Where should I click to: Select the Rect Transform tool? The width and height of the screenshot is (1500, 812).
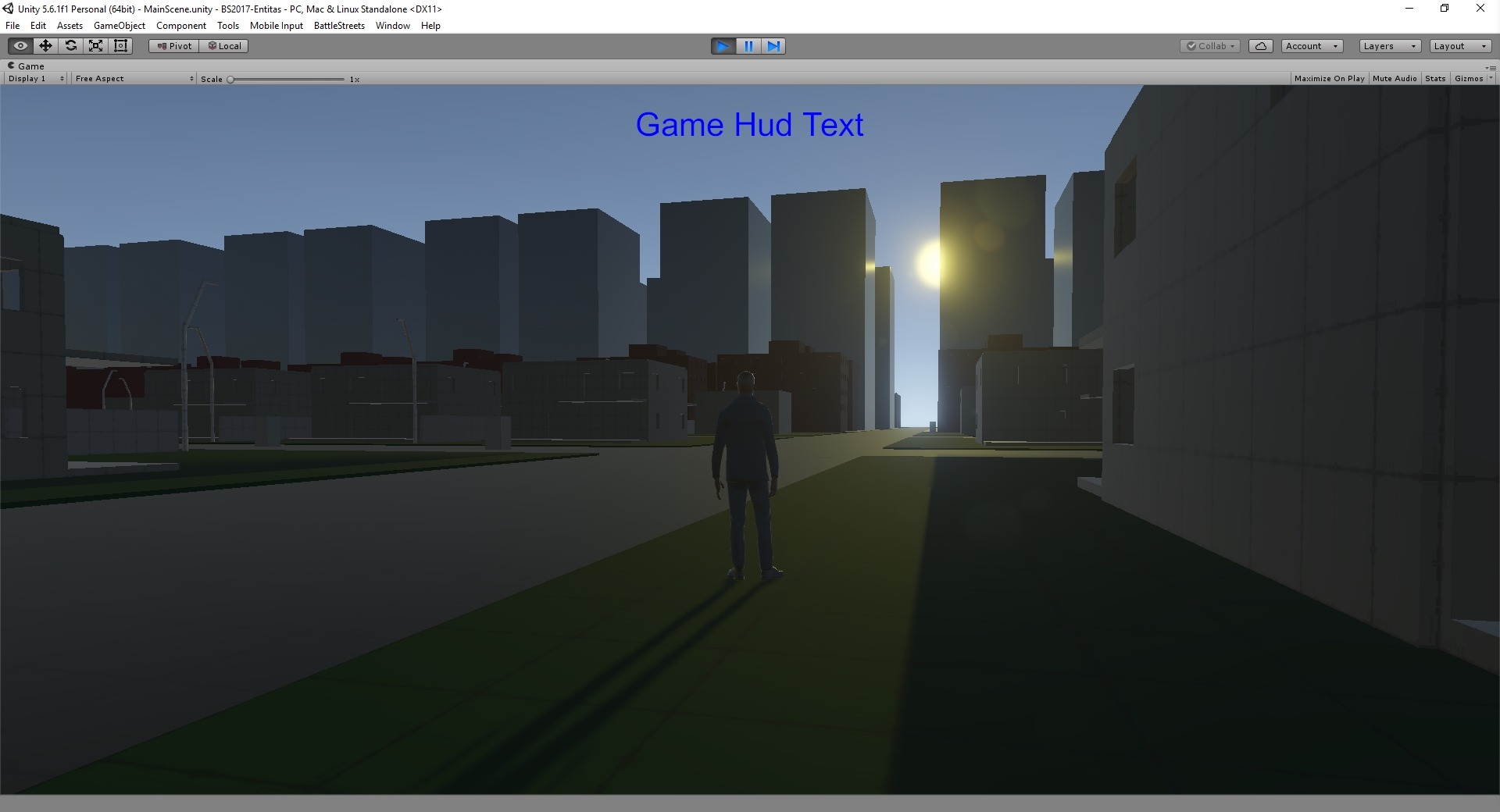pos(120,46)
